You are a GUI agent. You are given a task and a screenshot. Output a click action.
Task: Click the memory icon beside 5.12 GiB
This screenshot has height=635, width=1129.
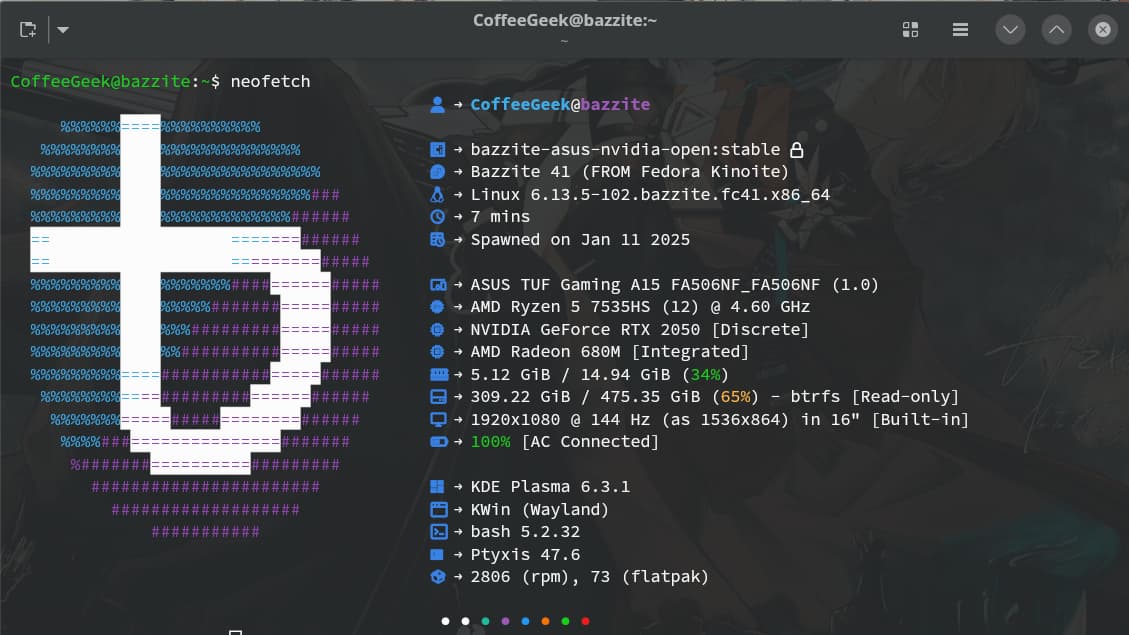[x=438, y=374]
